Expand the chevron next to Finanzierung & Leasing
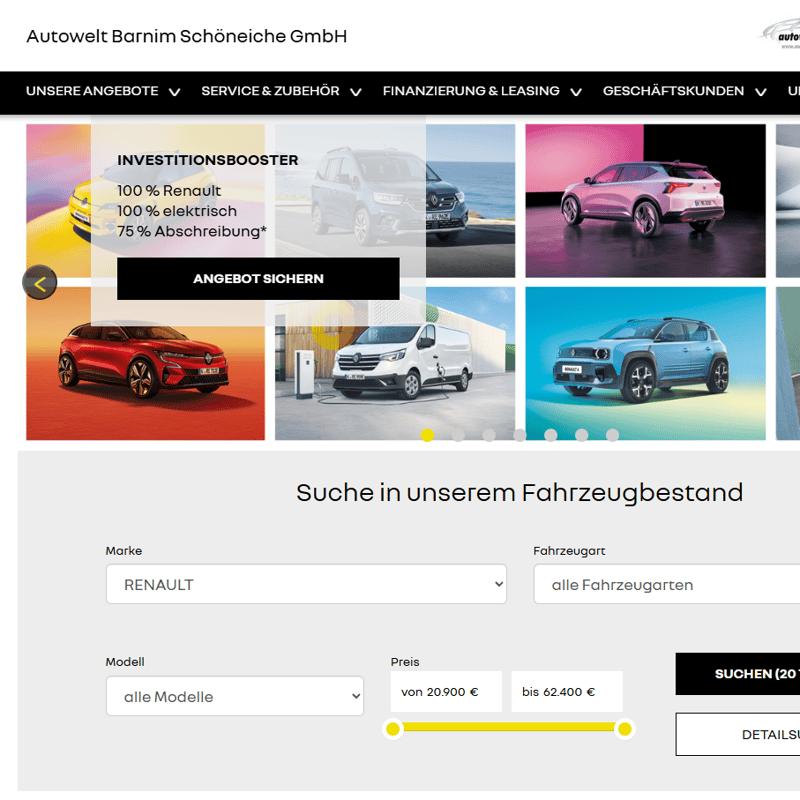The image size is (800, 800). click(x=576, y=92)
